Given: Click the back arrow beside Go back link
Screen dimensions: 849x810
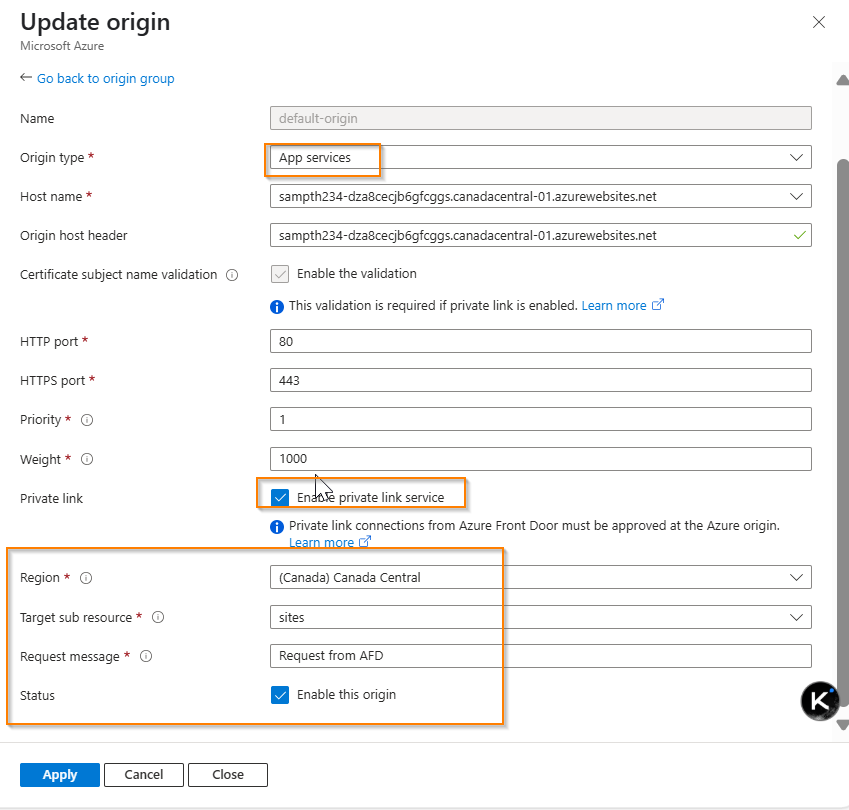Looking at the screenshot, I should [24, 78].
